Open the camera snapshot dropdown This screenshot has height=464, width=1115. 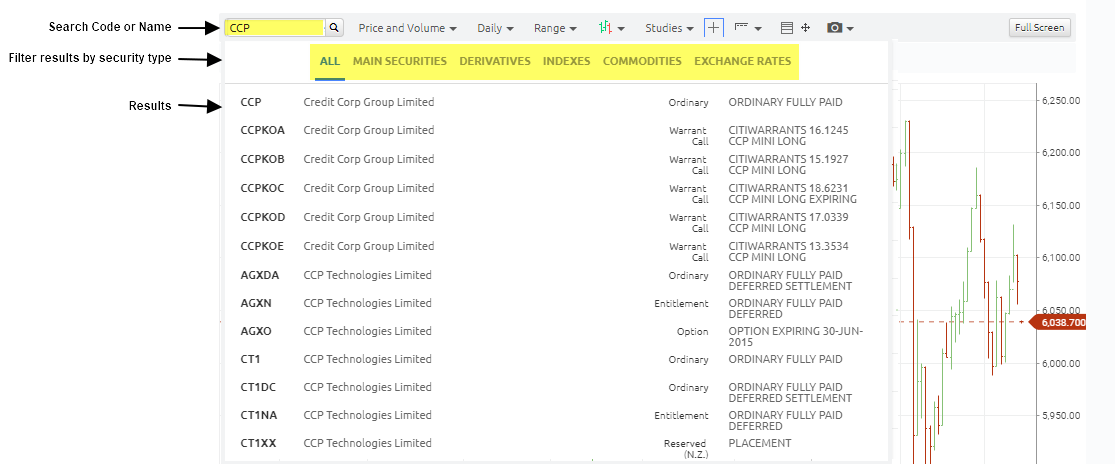pos(840,28)
